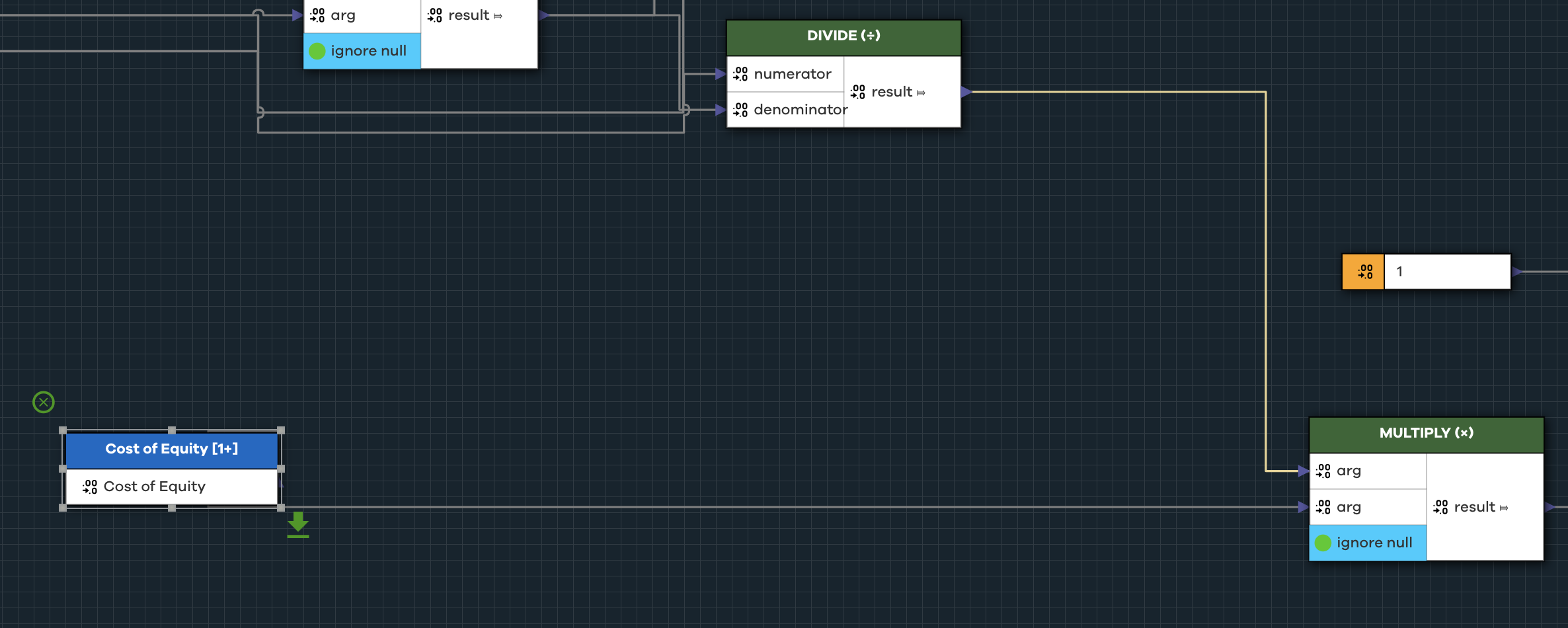Click the Cost of Equity field icon
Viewport: 1568px width, 628px height.
tap(90, 487)
